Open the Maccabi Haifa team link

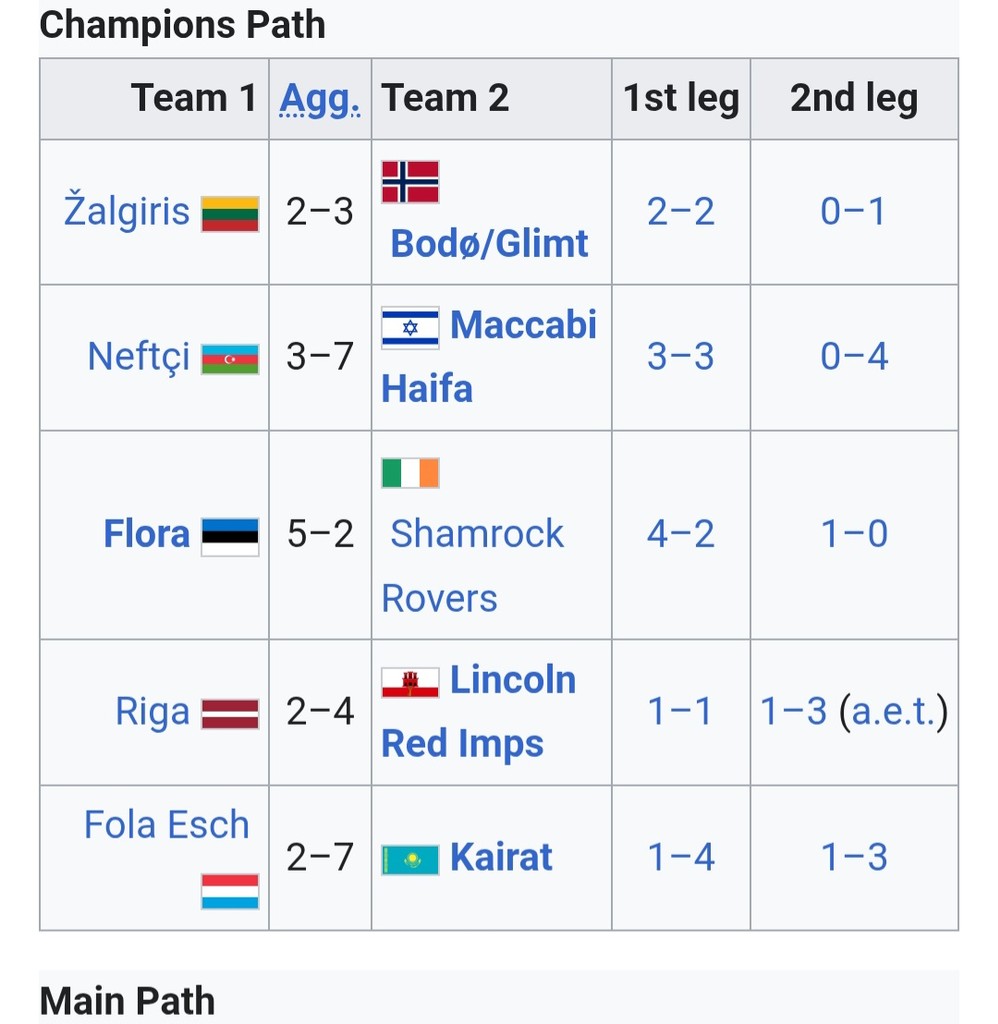pyautogui.click(x=489, y=357)
